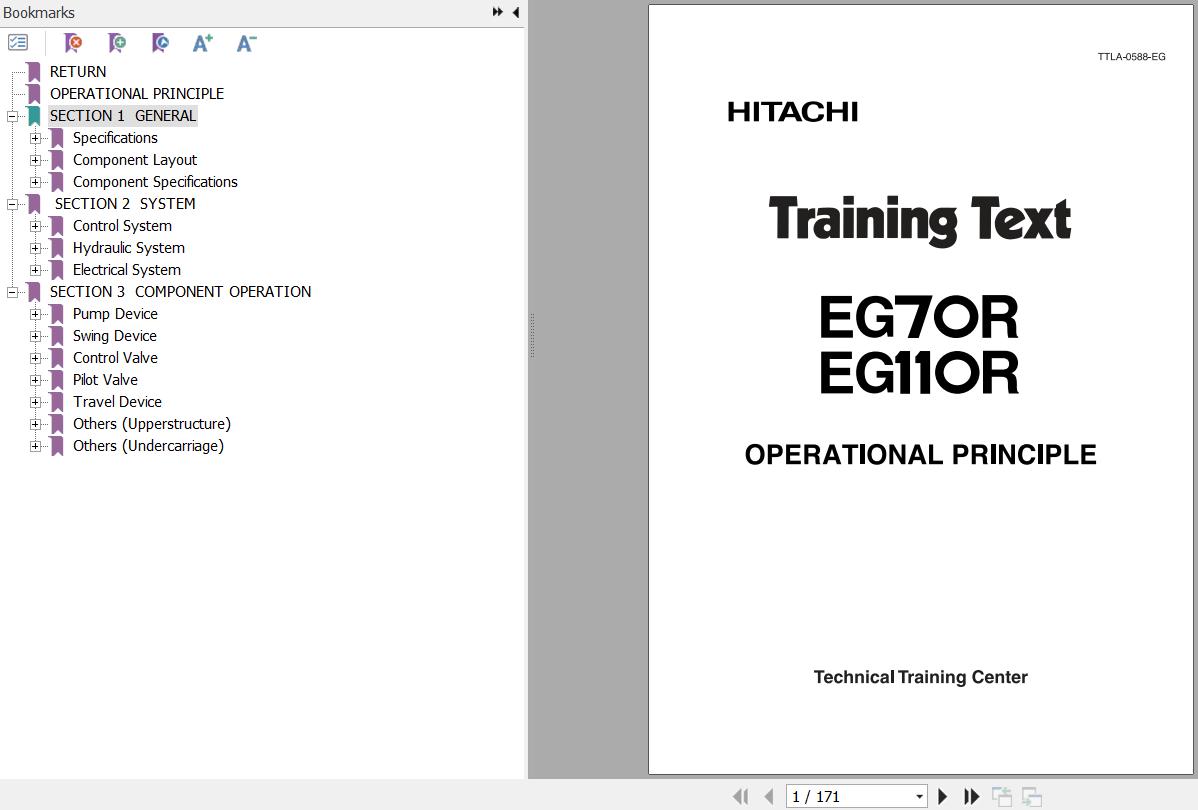The width and height of the screenshot is (1198, 810).
Task: Click the EG70R model name on page
Action: coord(919,318)
